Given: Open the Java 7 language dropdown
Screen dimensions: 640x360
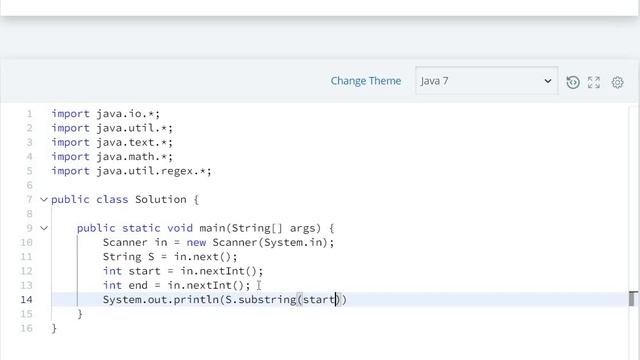Looking at the screenshot, I should click(x=487, y=81).
